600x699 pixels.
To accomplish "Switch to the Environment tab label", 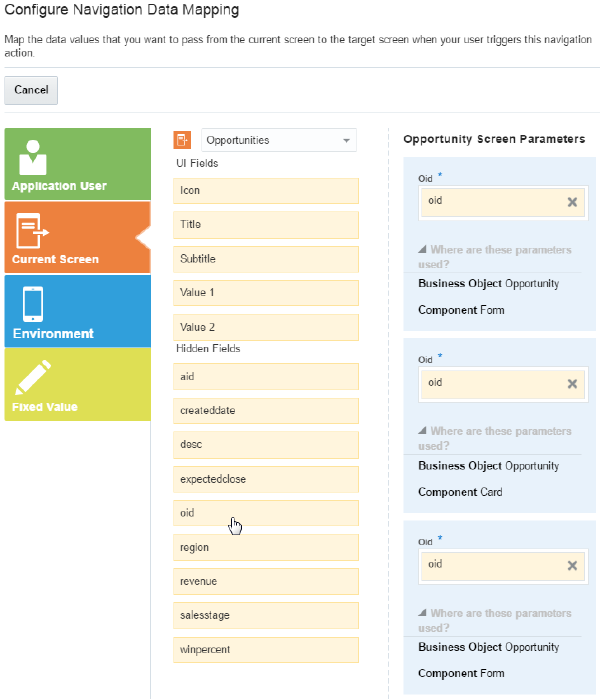I will 53,333.
